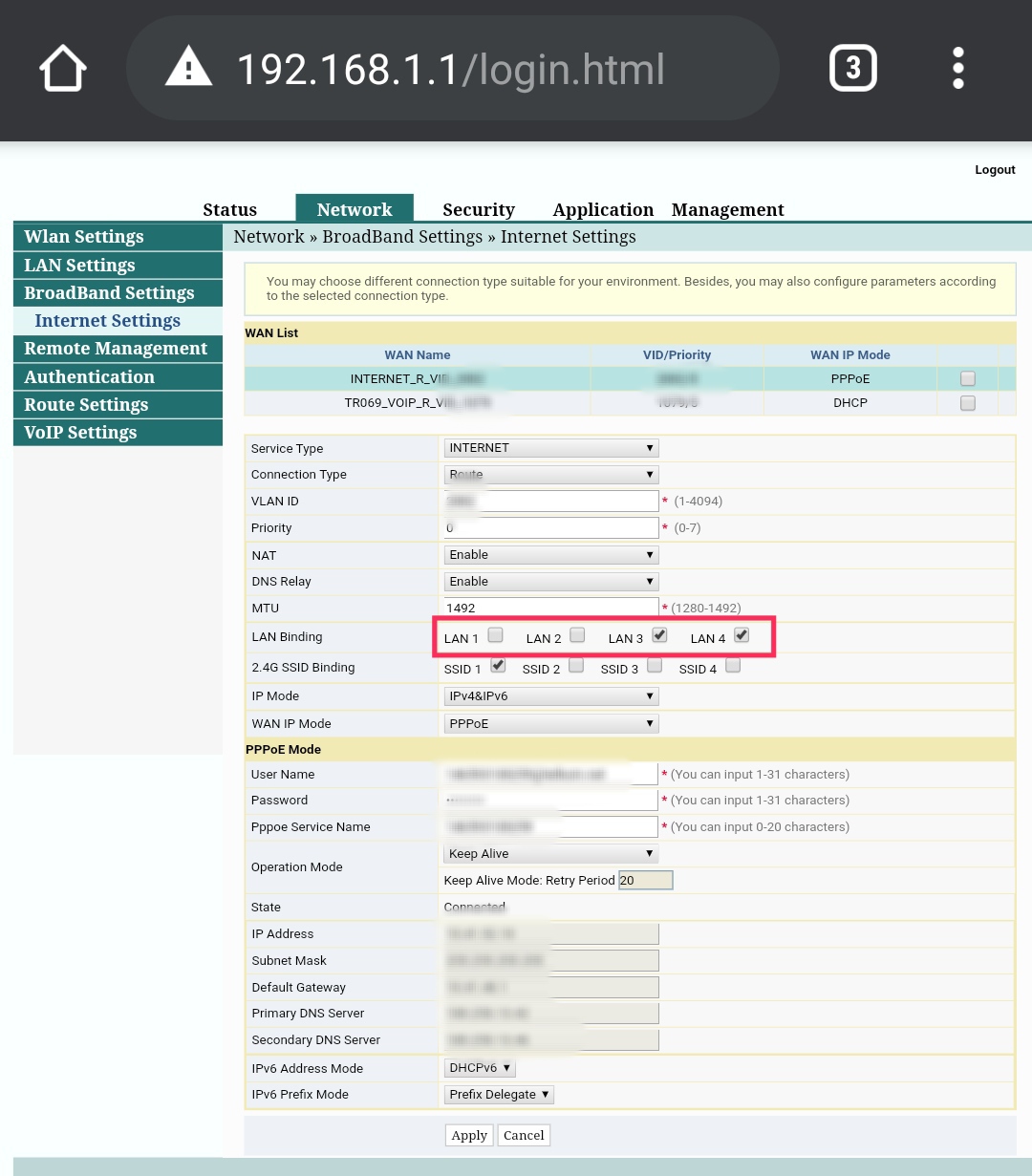
Task: Open the browser tabs overview showing 3 tabs
Action: point(851,67)
